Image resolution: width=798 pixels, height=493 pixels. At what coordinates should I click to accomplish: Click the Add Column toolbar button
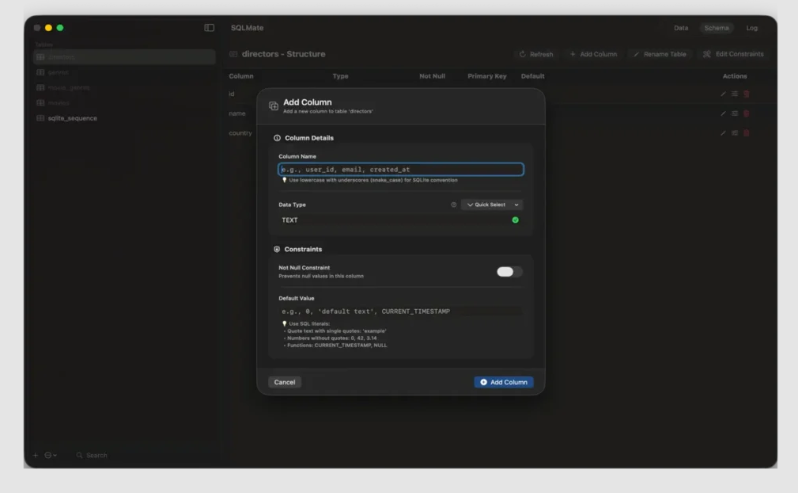pyautogui.click(x=593, y=54)
